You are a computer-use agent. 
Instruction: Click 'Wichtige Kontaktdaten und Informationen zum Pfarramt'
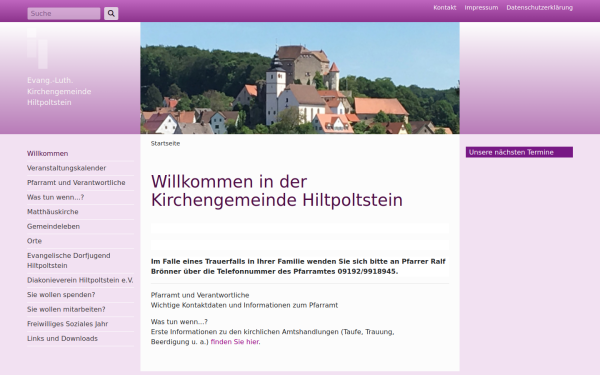click(244, 305)
